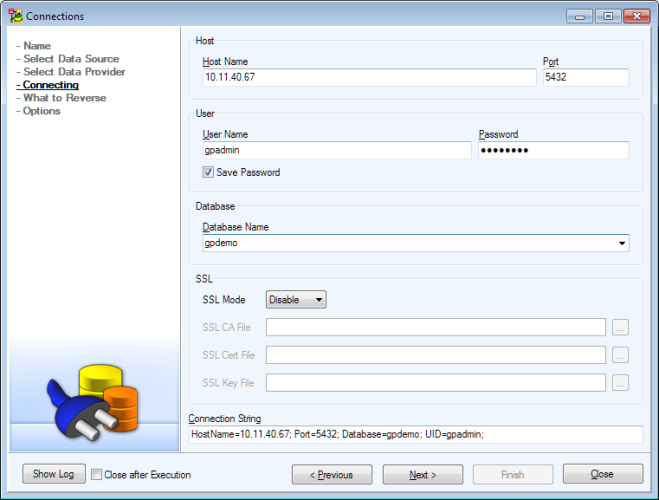The image size is (659, 500).
Task: Click the SSL Key File text field
Action: [436, 383]
